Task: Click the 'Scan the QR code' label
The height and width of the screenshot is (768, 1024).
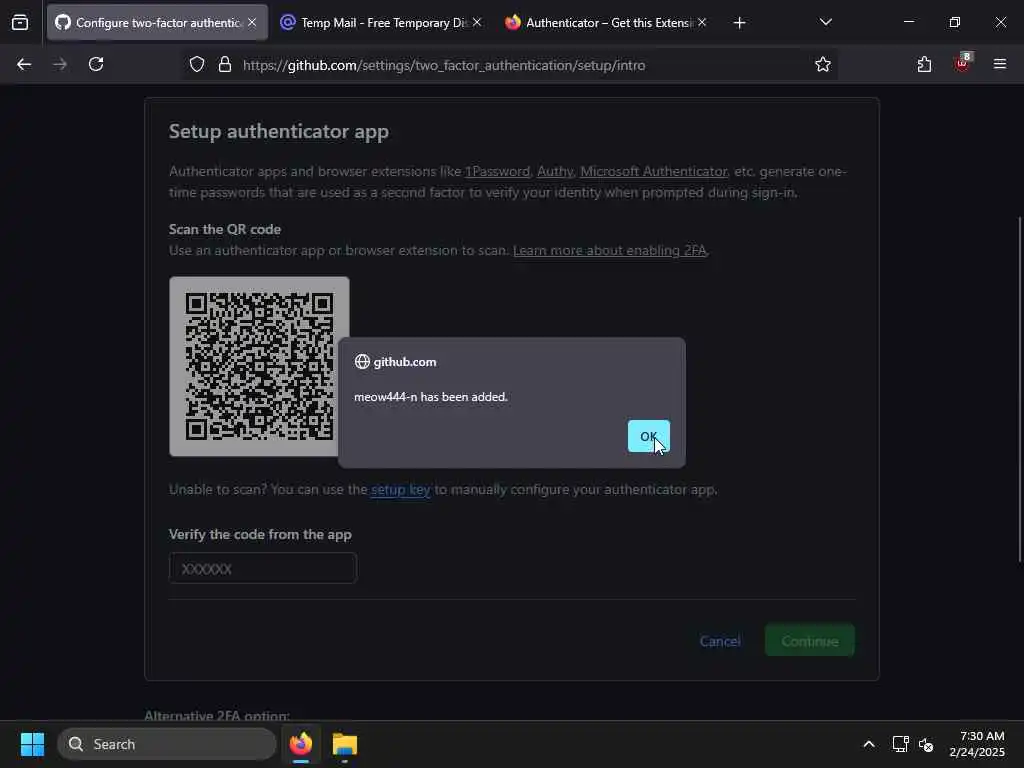Action: pos(225,229)
